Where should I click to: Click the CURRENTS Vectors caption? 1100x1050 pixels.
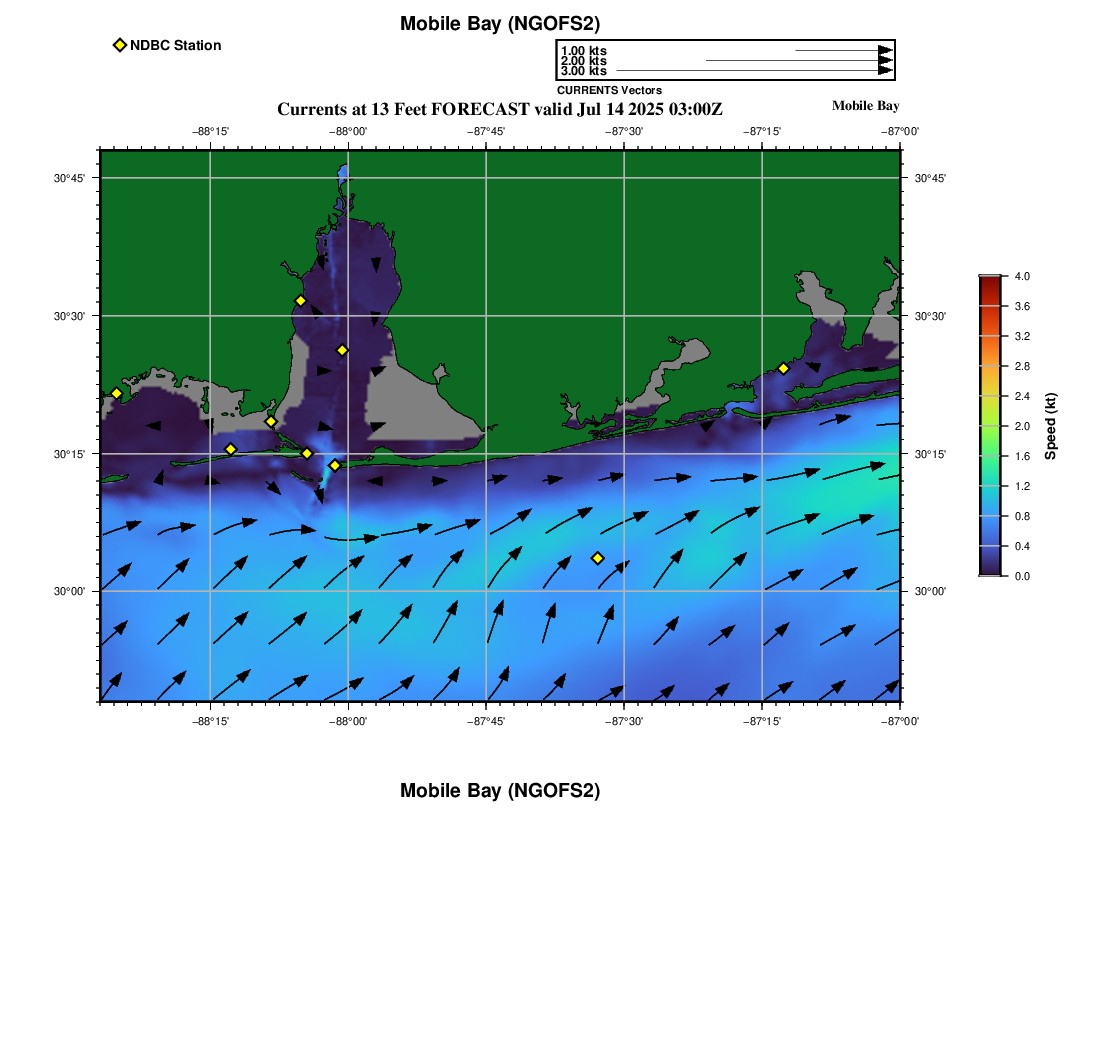point(609,90)
